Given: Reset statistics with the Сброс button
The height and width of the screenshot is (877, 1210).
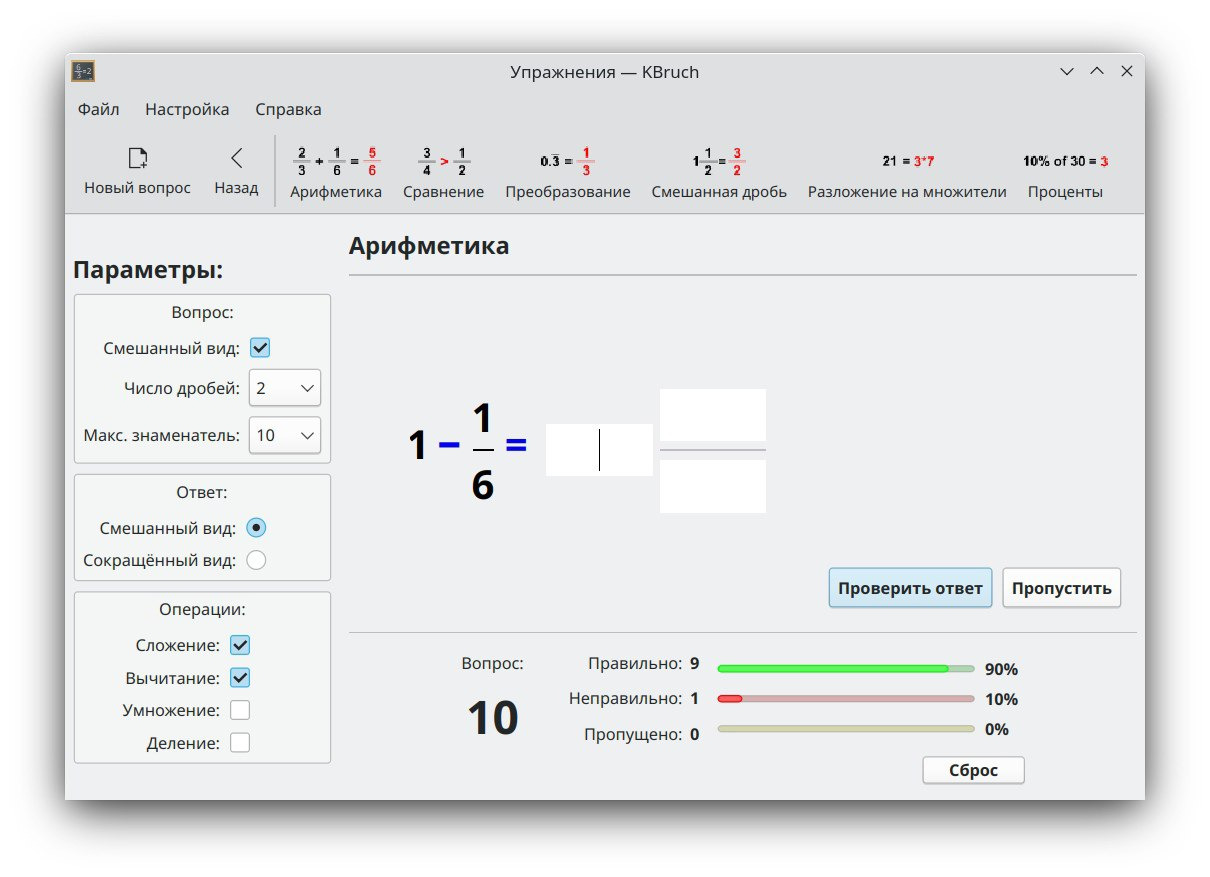Looking at the screenshot, I should pyautogui.click(x=973, y=771).
